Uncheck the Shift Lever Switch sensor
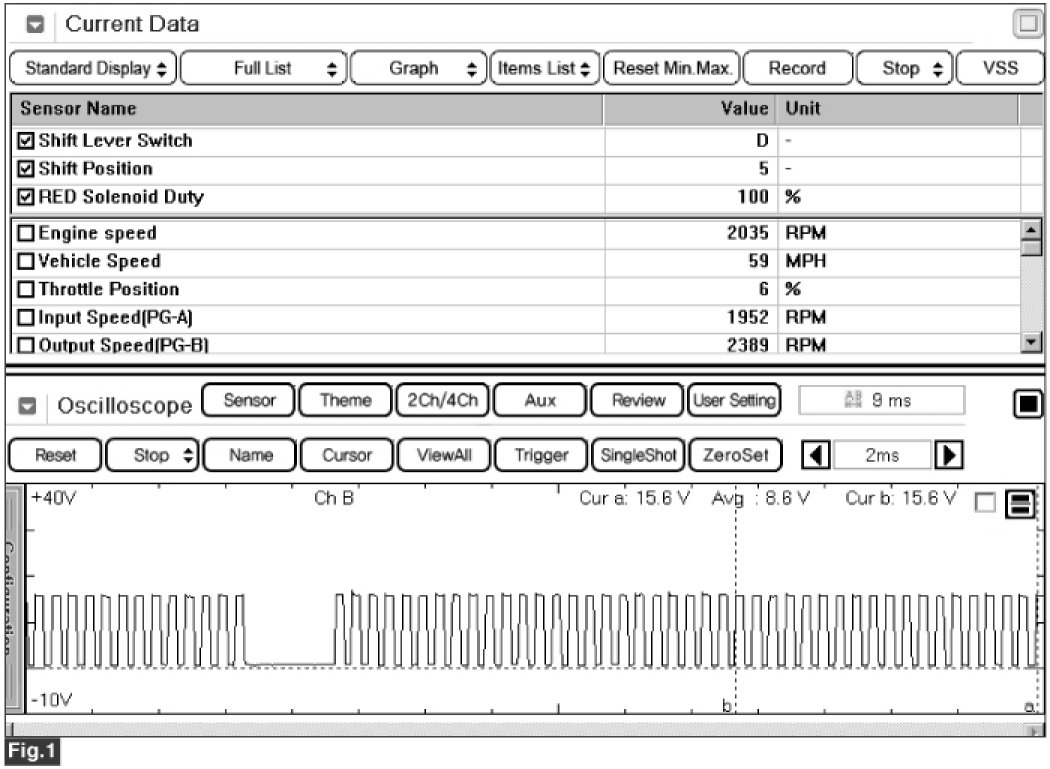 coord(26,141)
